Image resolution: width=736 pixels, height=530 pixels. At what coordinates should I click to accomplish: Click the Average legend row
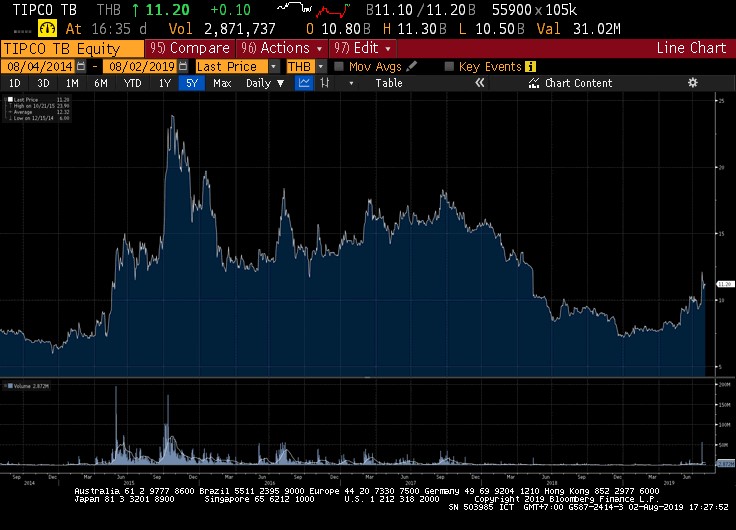(39, 112)
